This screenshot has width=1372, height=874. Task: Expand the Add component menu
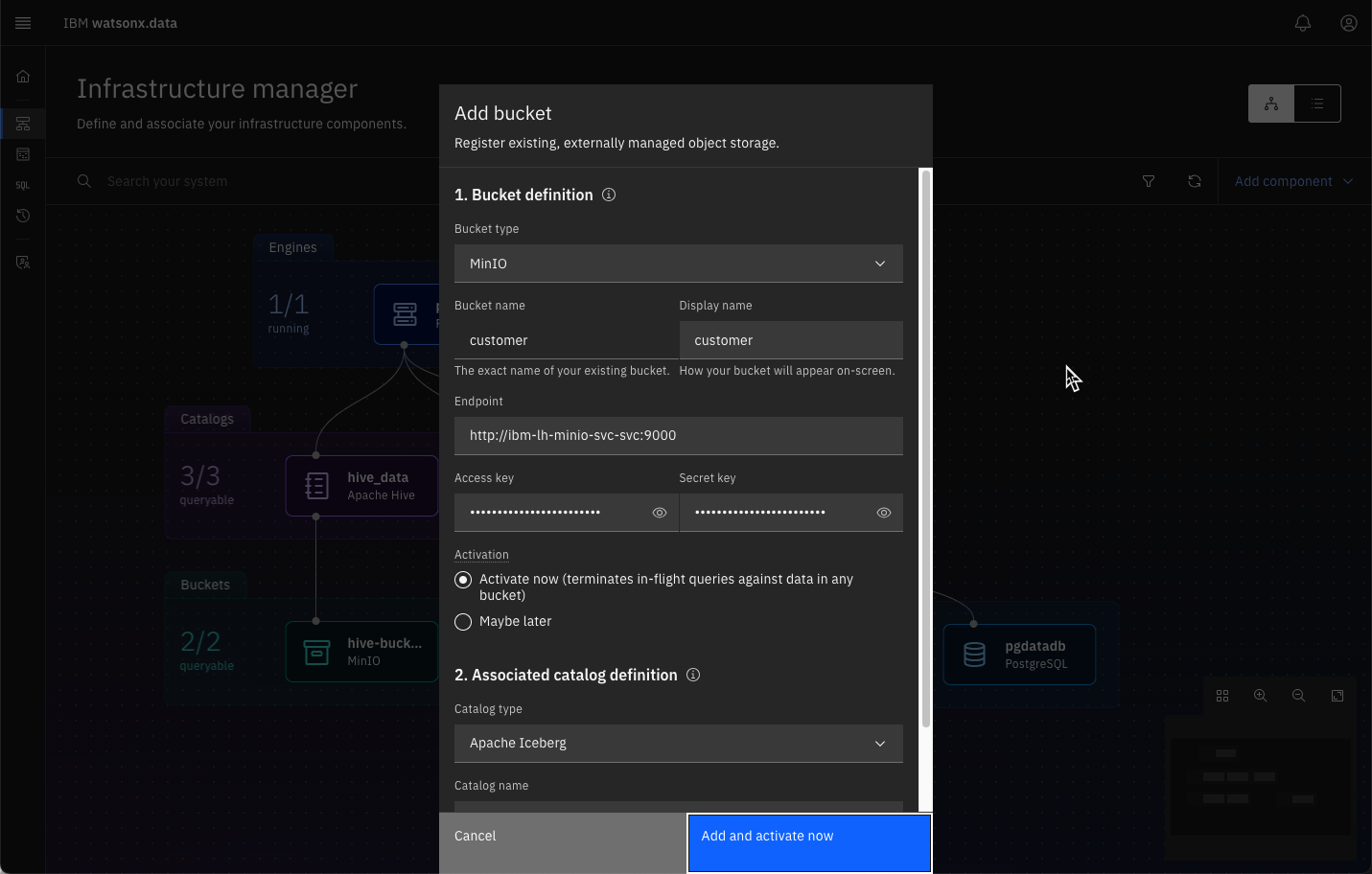[1293, 181]
